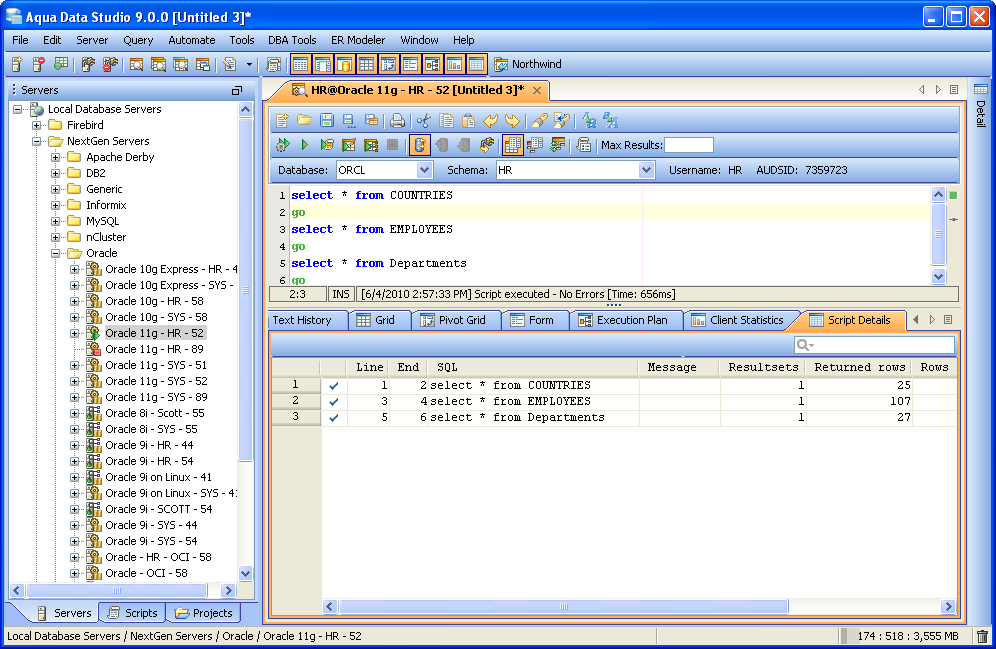Click the Servers panel restore button
This screenshot has height=649, width=996.
pyautogui.click(x=236, y=90)
